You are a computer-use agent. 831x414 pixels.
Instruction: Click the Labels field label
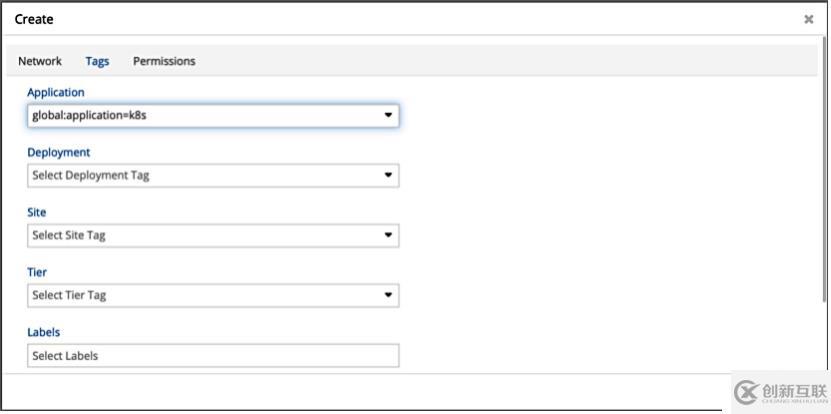click(43, 332)
